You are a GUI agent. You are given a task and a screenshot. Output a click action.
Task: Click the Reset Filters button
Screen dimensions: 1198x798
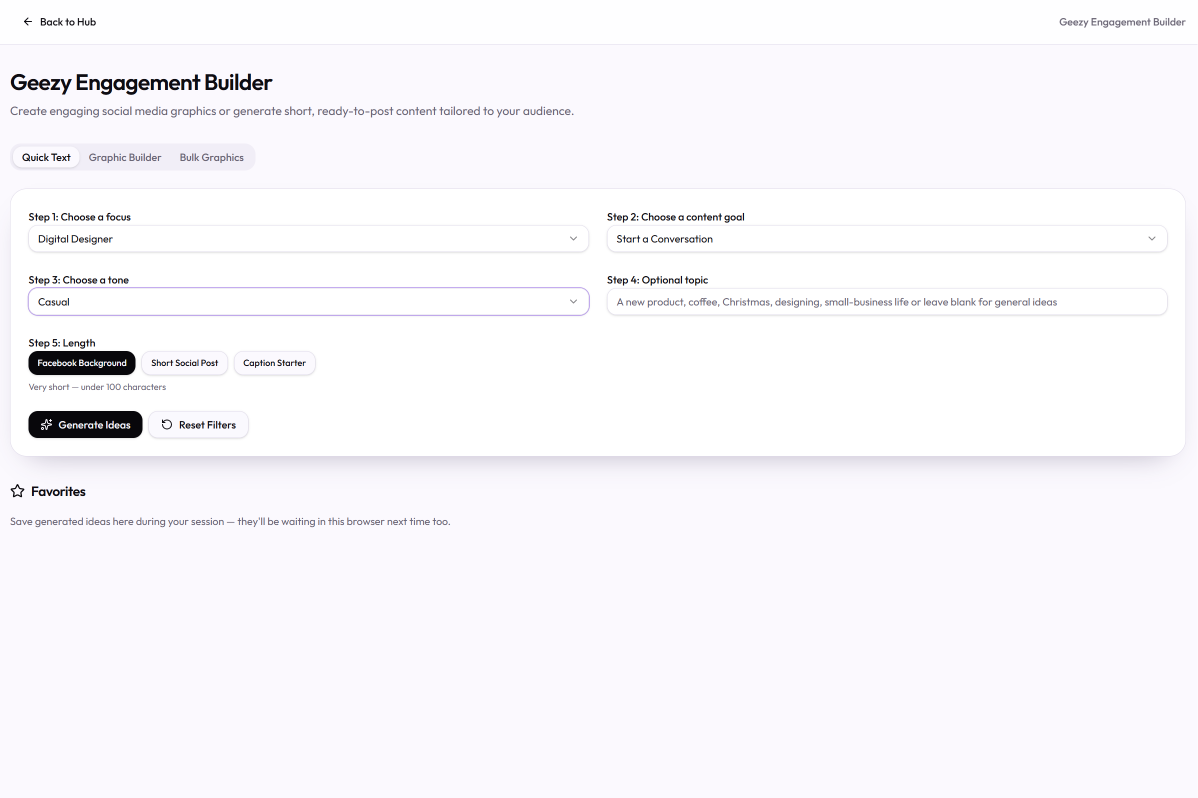199,425
